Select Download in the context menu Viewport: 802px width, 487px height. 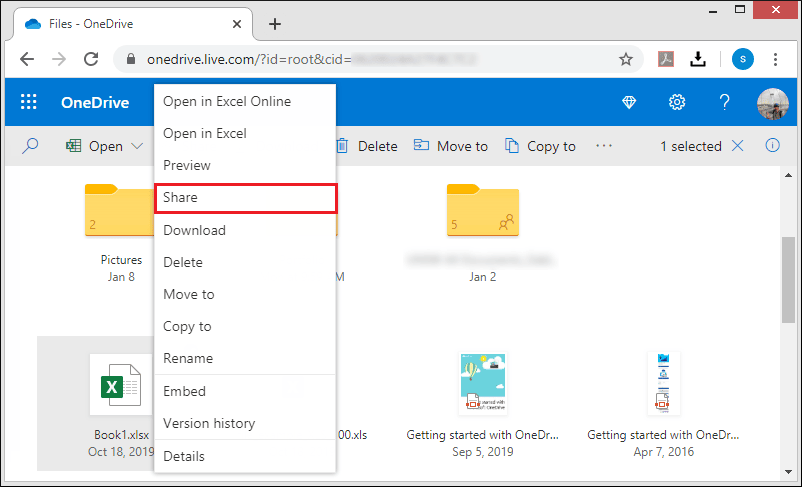(x=245, y=230)
